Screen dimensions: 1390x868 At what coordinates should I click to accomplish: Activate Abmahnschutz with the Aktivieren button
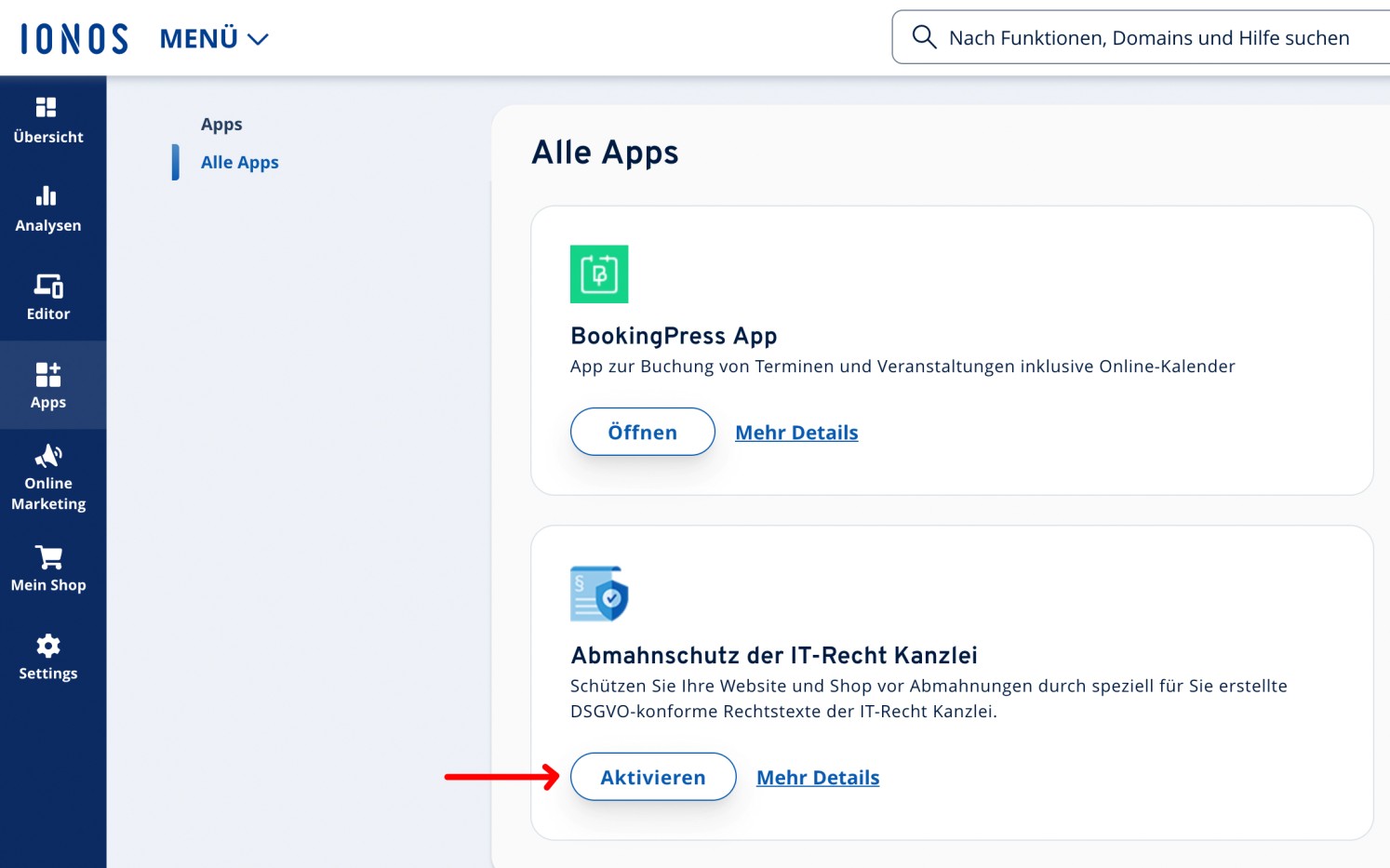tap(652, 777)
